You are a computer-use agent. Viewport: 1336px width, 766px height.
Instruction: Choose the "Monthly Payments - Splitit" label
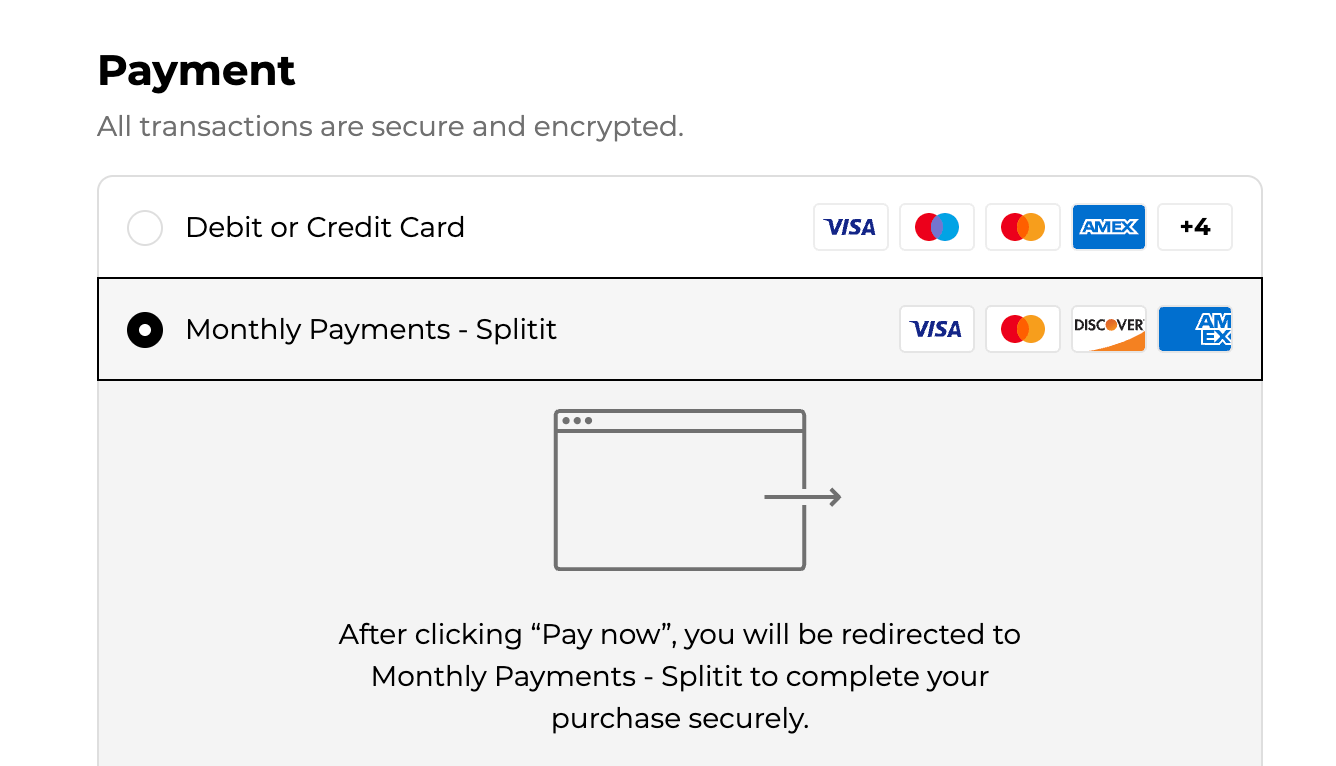coord(371,329)
